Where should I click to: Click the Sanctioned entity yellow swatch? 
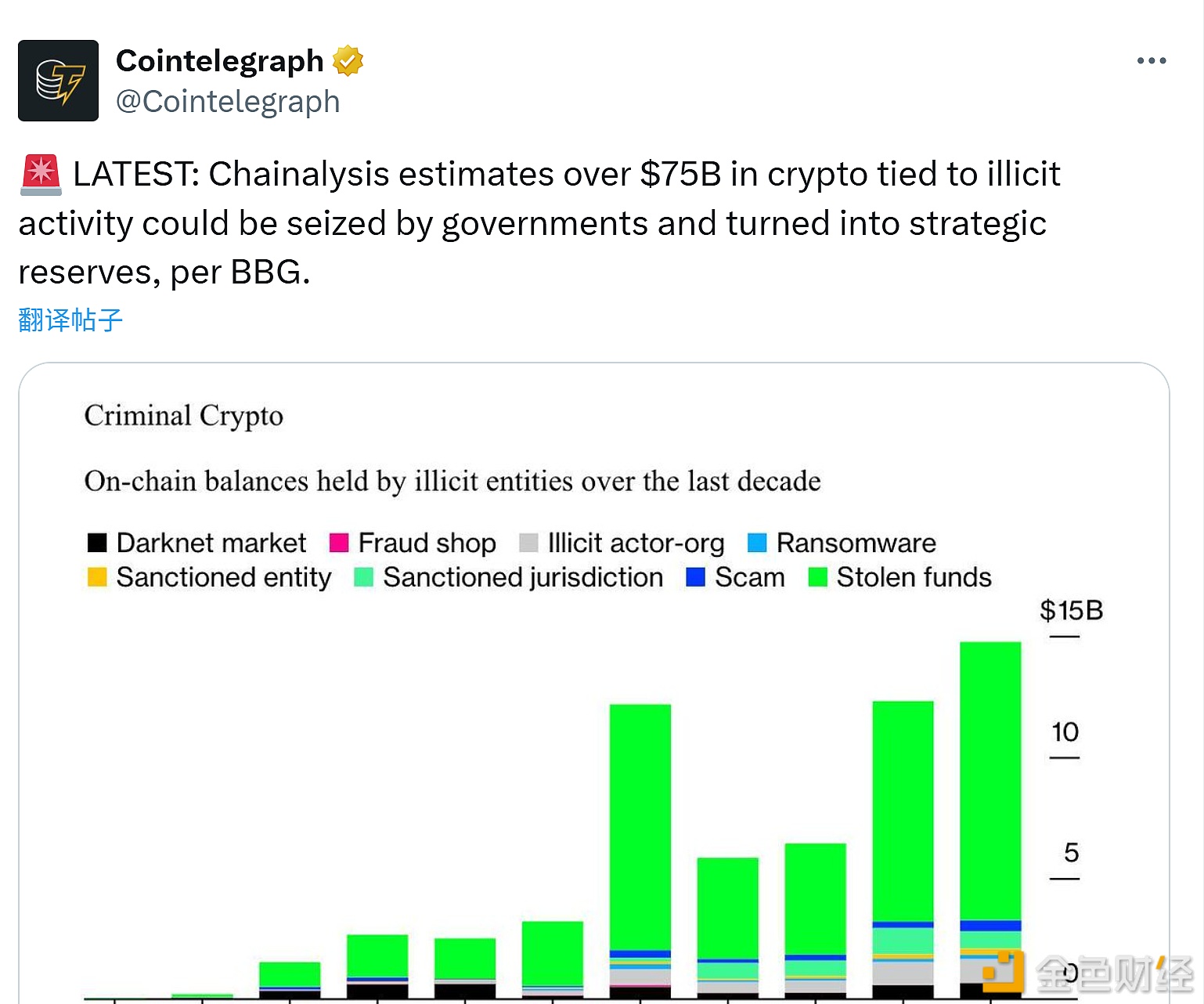97,577
